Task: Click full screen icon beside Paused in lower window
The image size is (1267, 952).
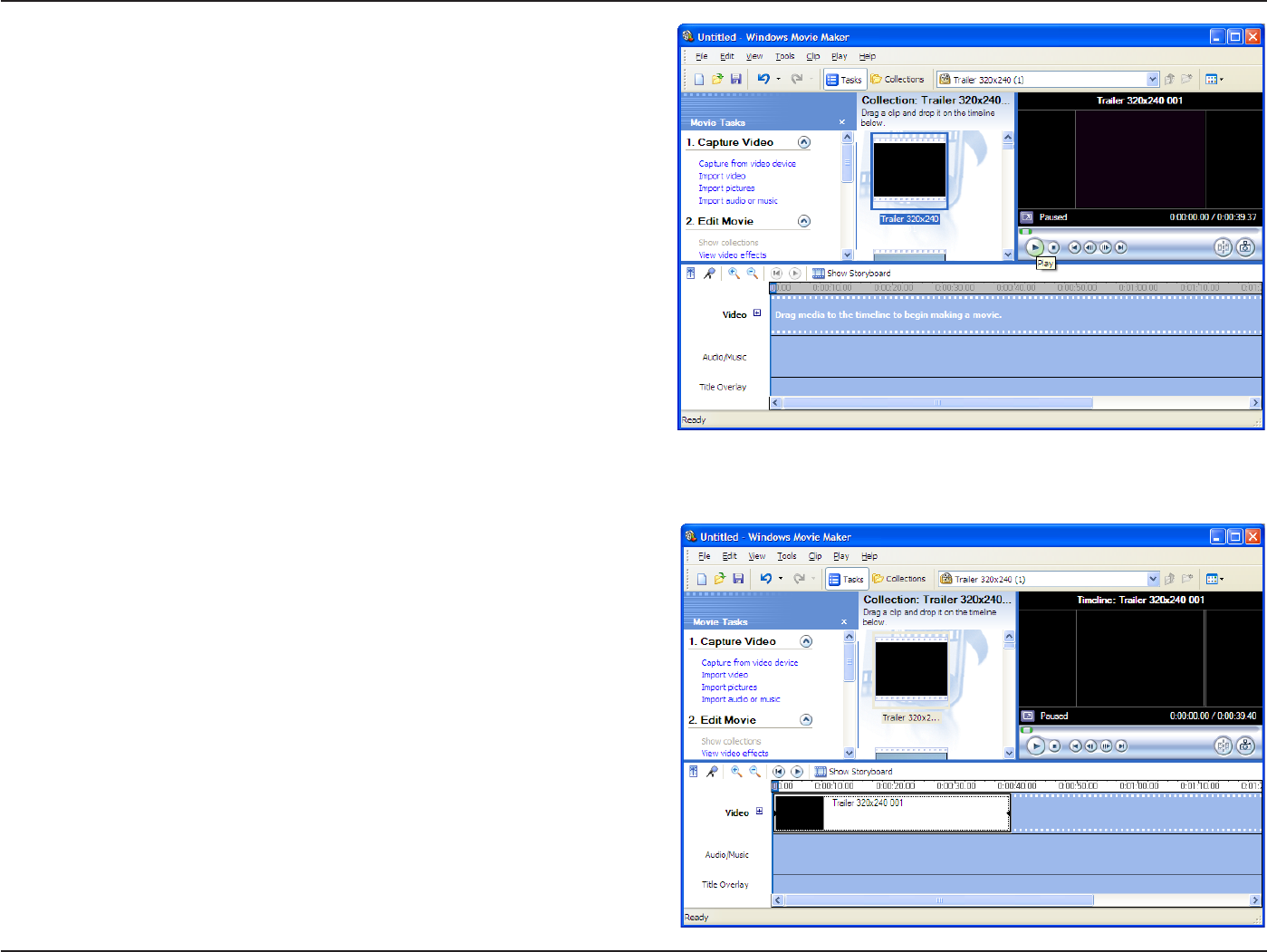Action: pos(1028,716)
